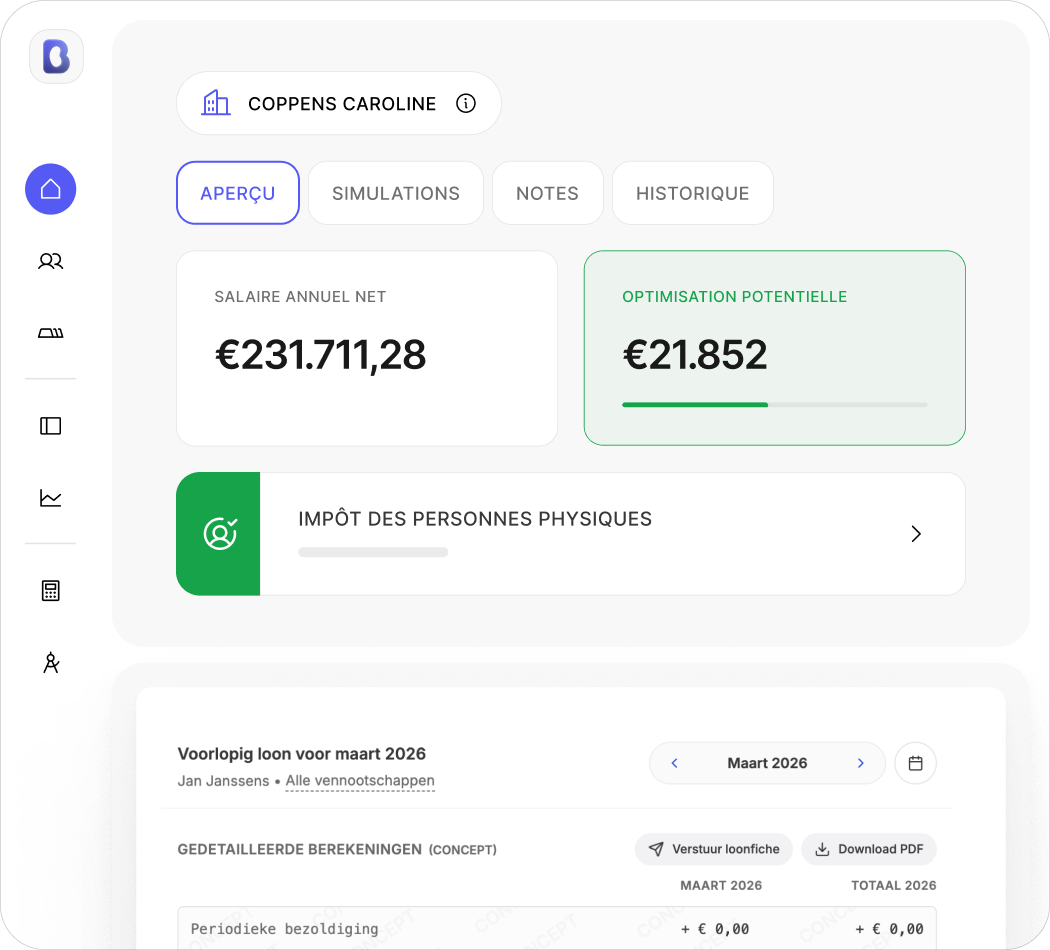The height and width of the screenshot is (950, 1050).
Task: Open the drawing compass icon in sidebar
Action: 51,662
